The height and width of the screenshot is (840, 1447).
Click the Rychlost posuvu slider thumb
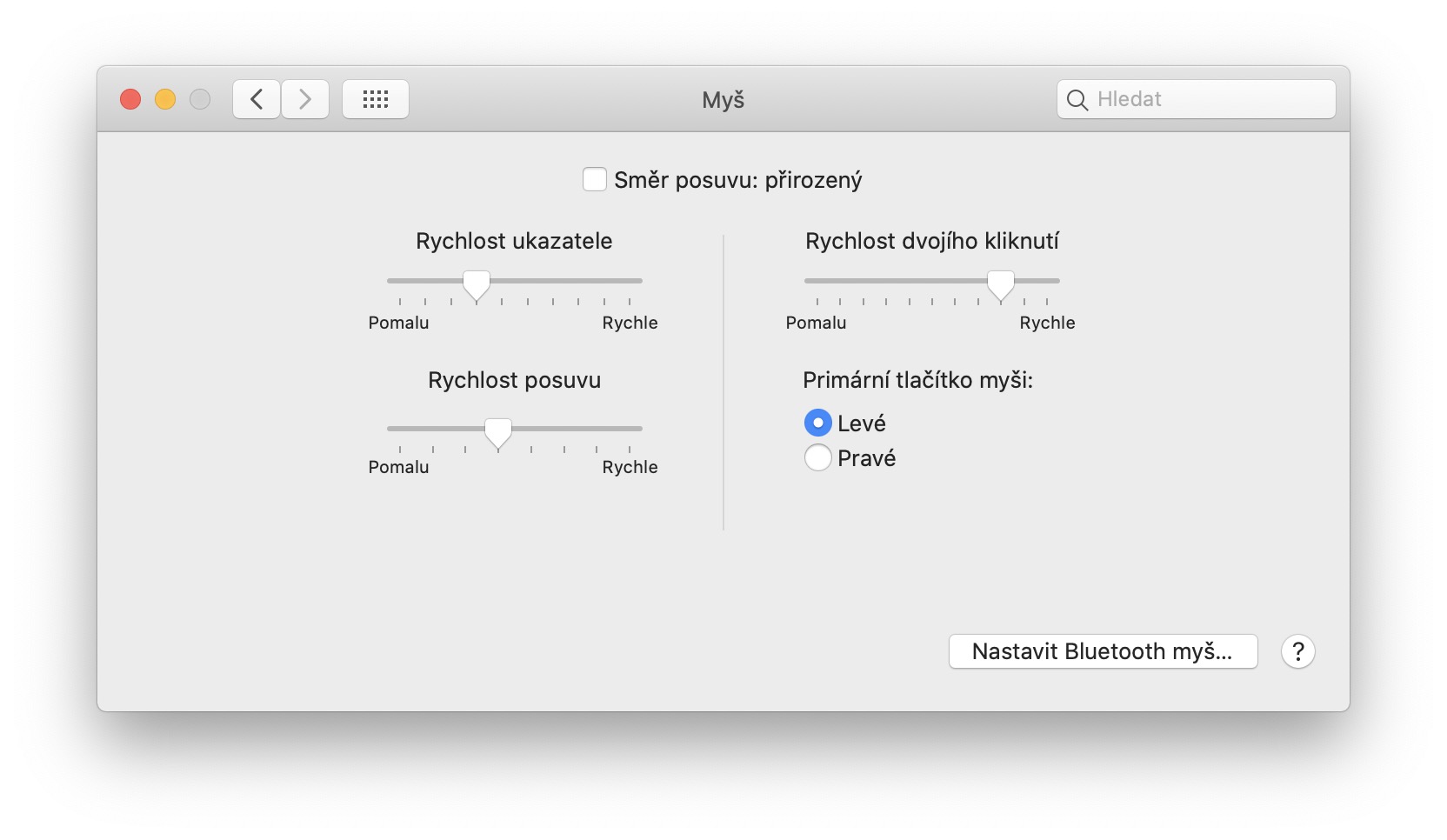click(498, 431)
